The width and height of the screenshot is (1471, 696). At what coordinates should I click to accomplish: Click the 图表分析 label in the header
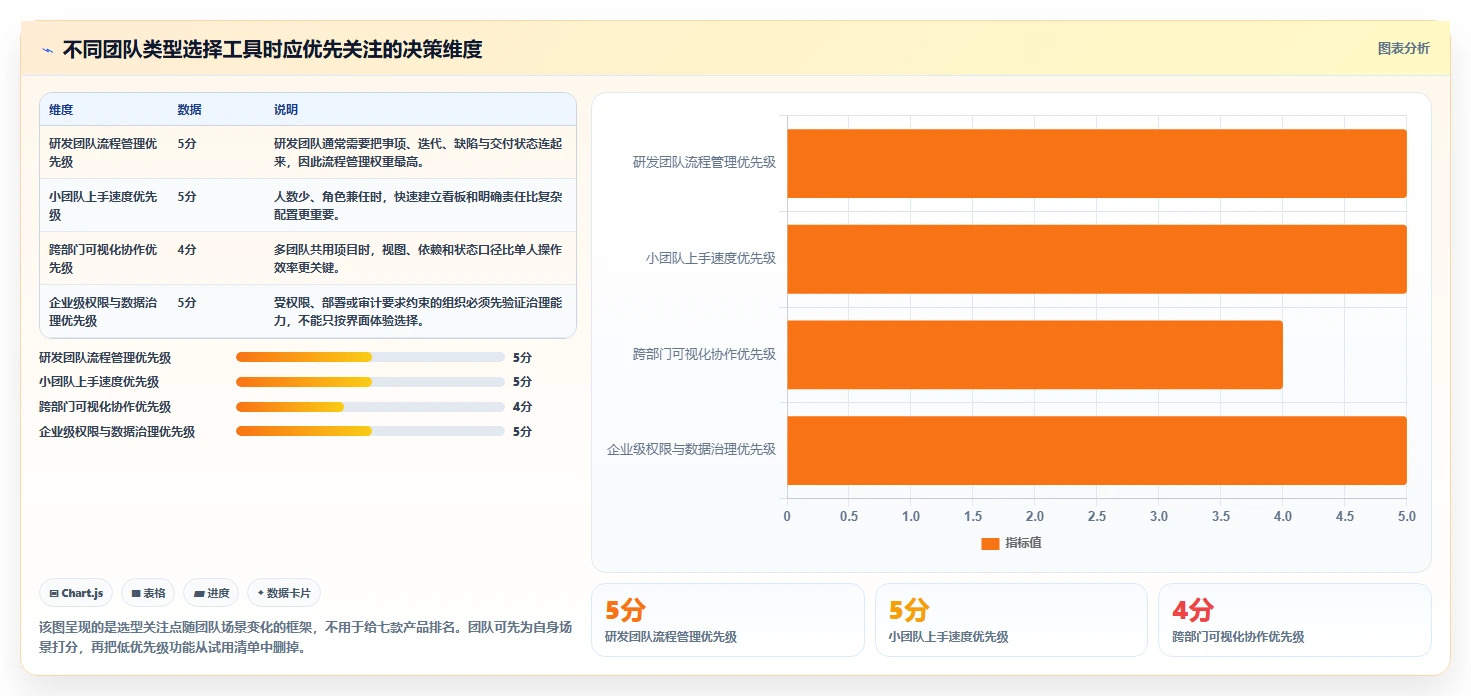(1403, 48)
